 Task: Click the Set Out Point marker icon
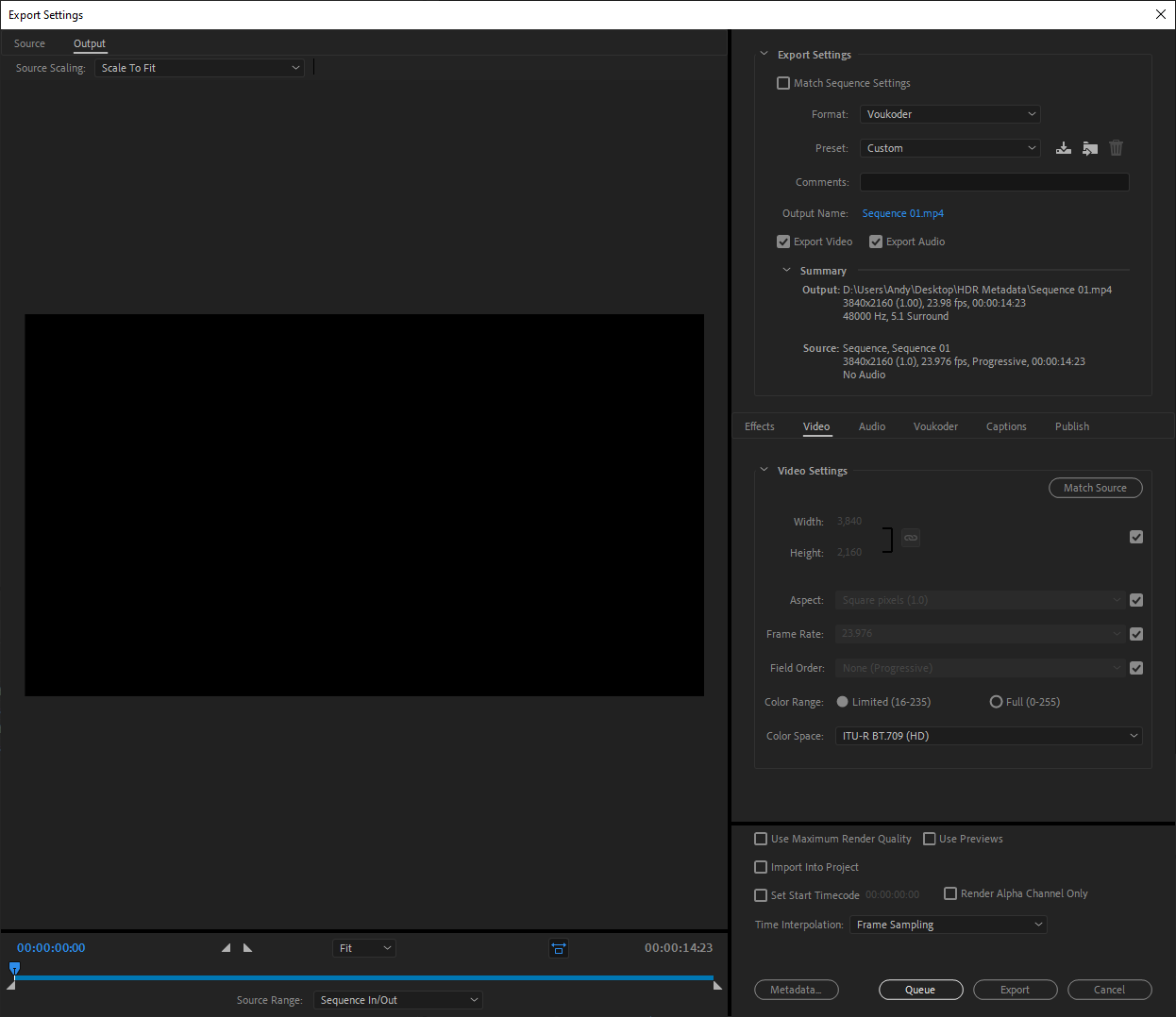point(248,948)
